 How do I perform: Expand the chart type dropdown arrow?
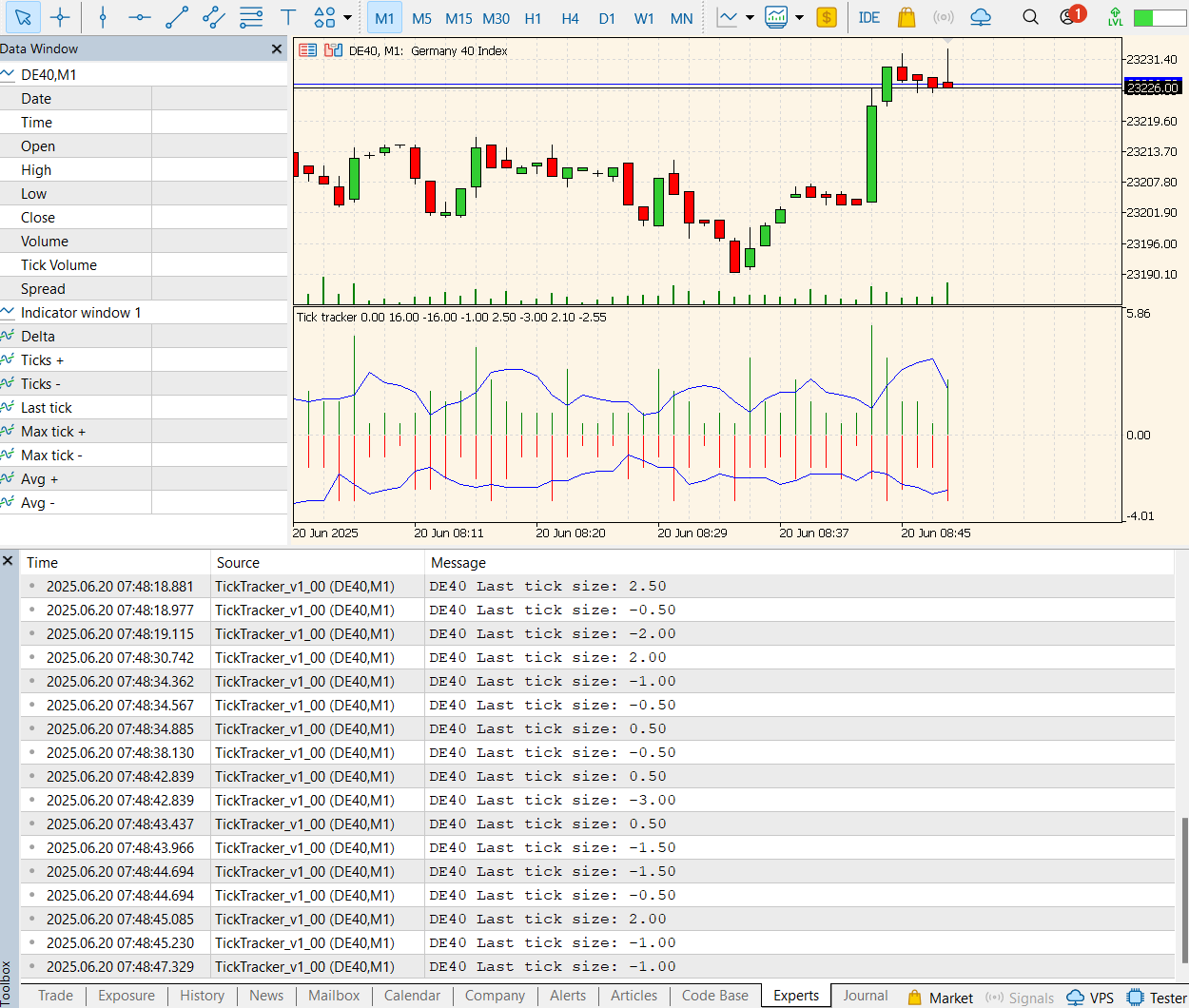(x=750, y=17)
